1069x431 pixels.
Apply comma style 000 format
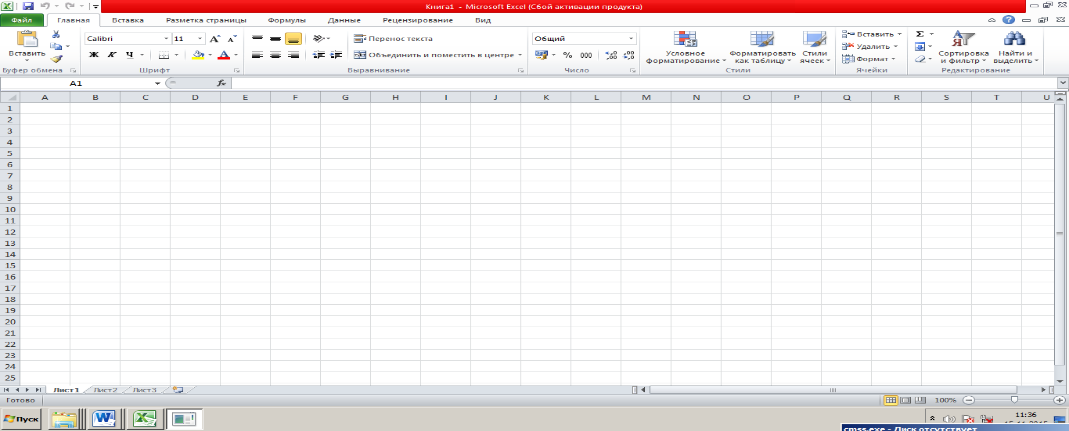pos(586,55)
